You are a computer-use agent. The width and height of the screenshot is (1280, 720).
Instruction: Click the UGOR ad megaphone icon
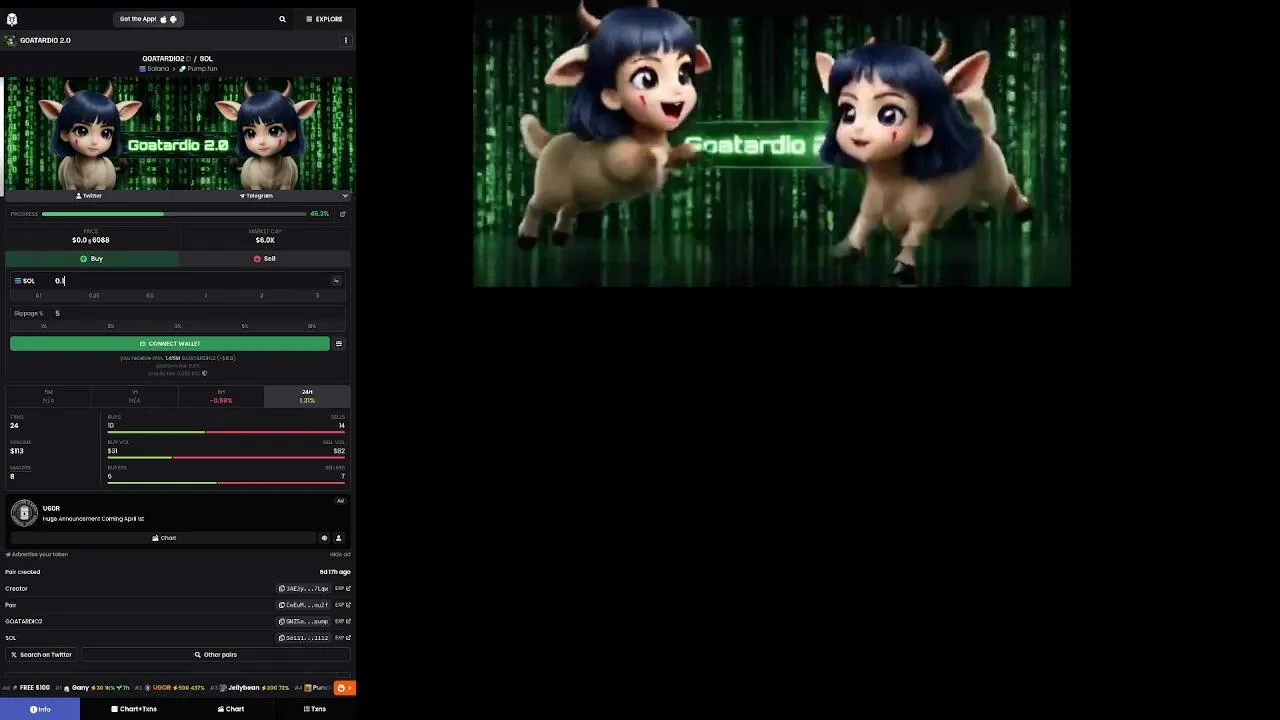(x=324, y=538)
